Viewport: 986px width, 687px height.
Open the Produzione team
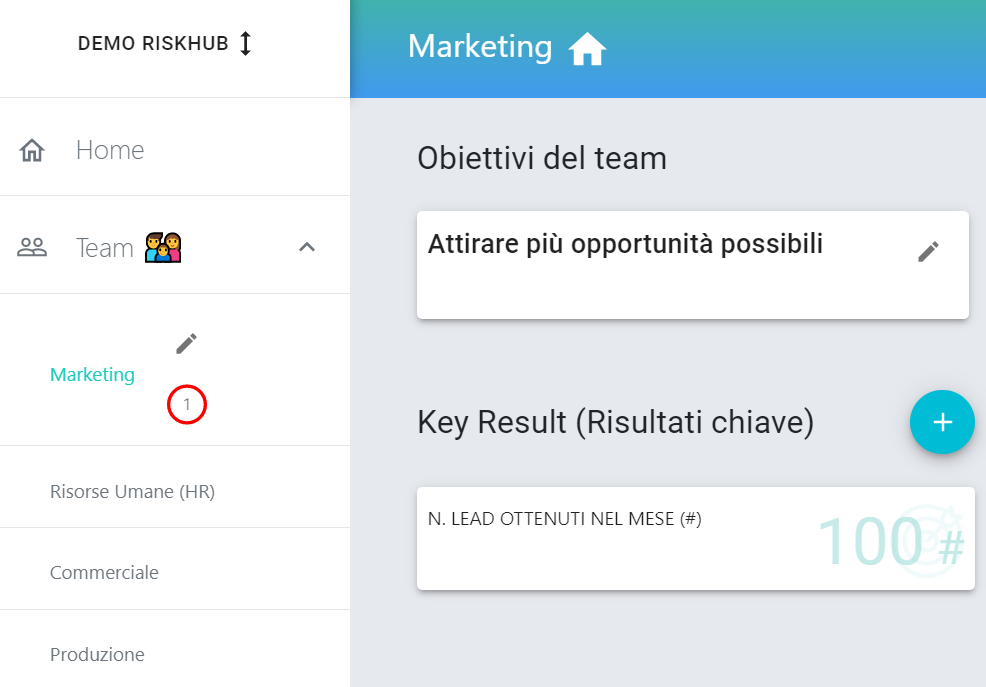pos(175,654)
